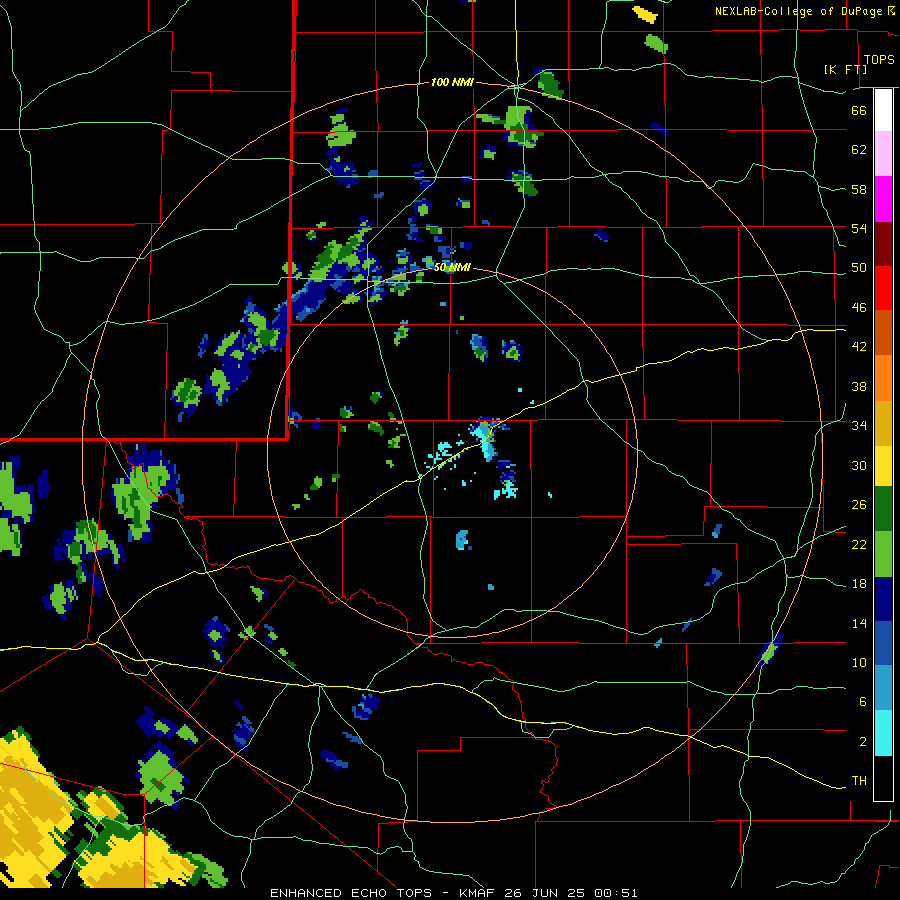Click the 30 value on the legend
Viewport: 900px width, 900px height.
coord(859,465)
